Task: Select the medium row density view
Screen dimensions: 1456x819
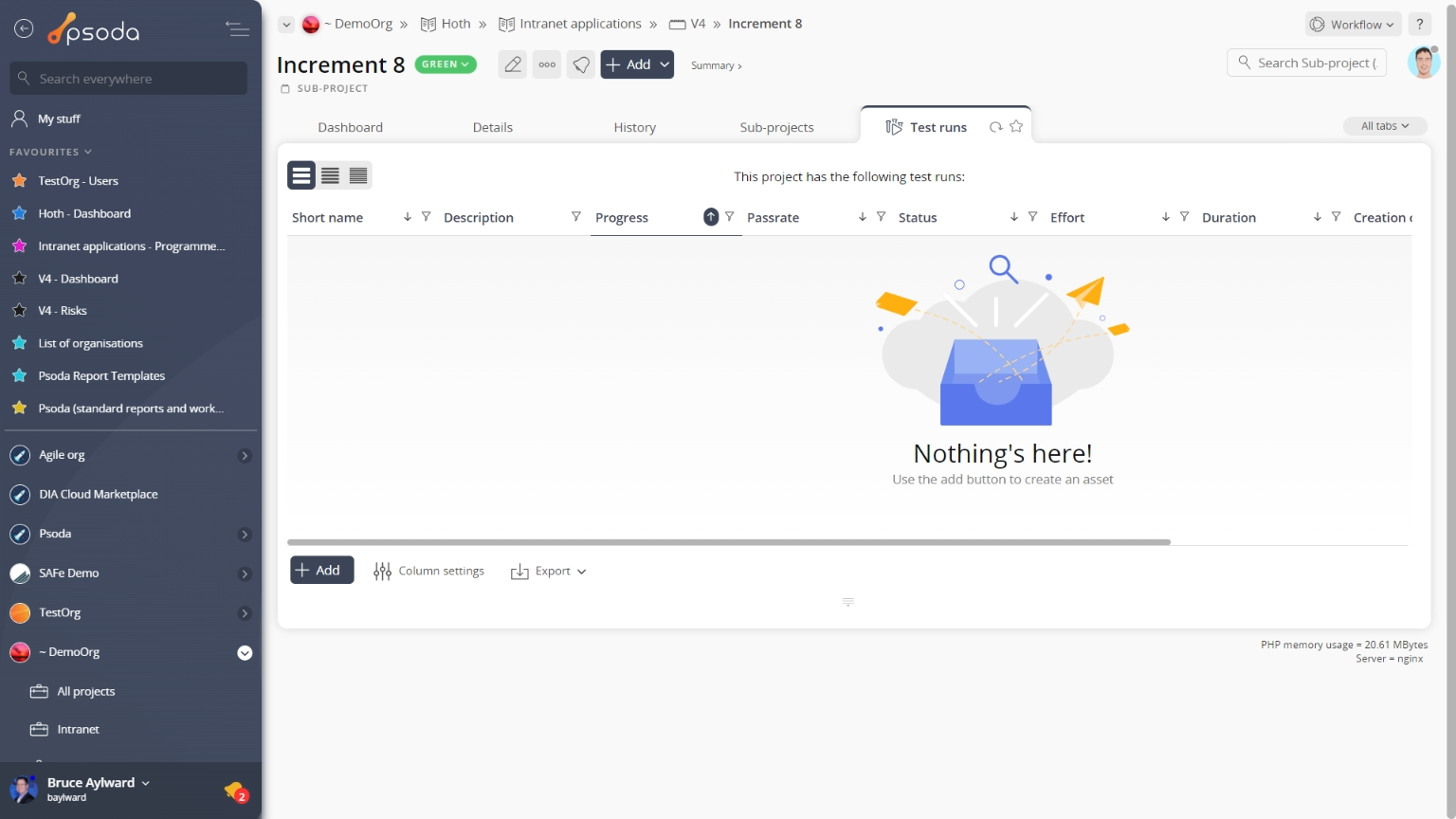Action: 330,175
